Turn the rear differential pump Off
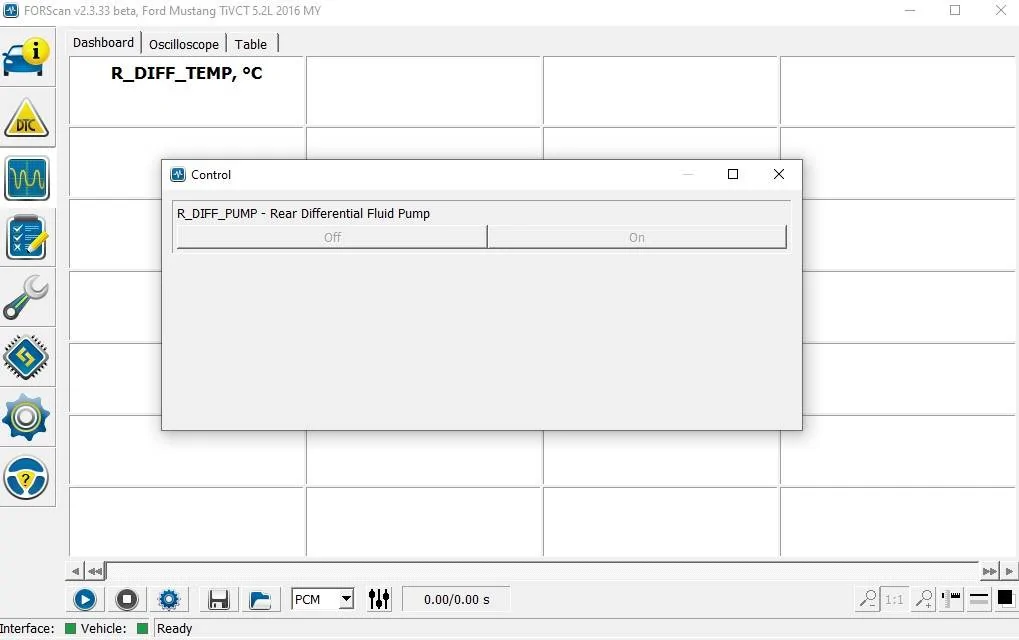1019x640 pixels. [332, 237]
